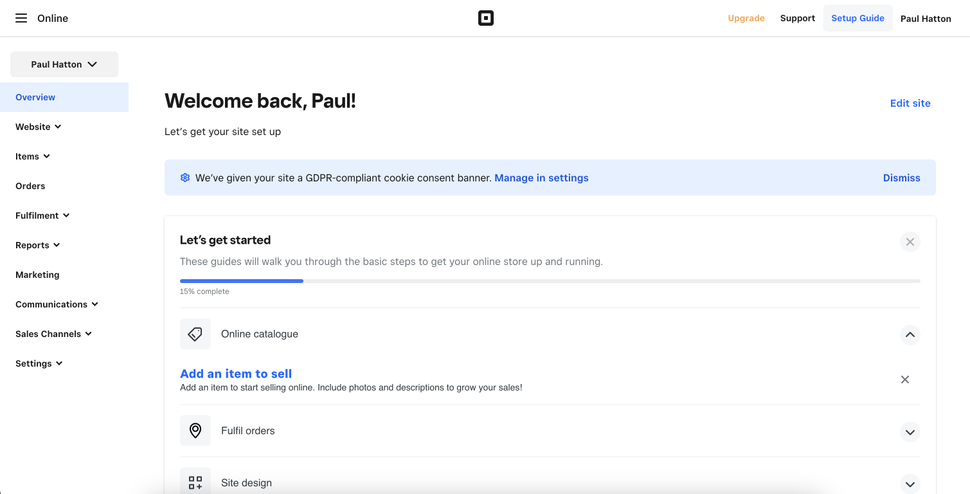Click the gear icon in cookie banner

(x=185, y=178)
